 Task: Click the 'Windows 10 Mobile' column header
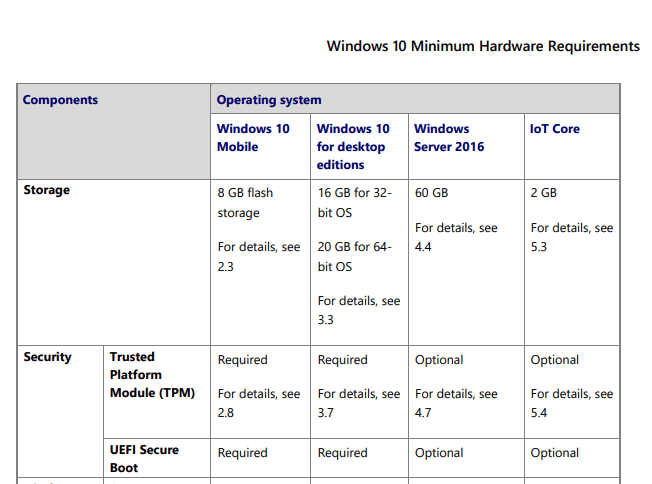253,138
